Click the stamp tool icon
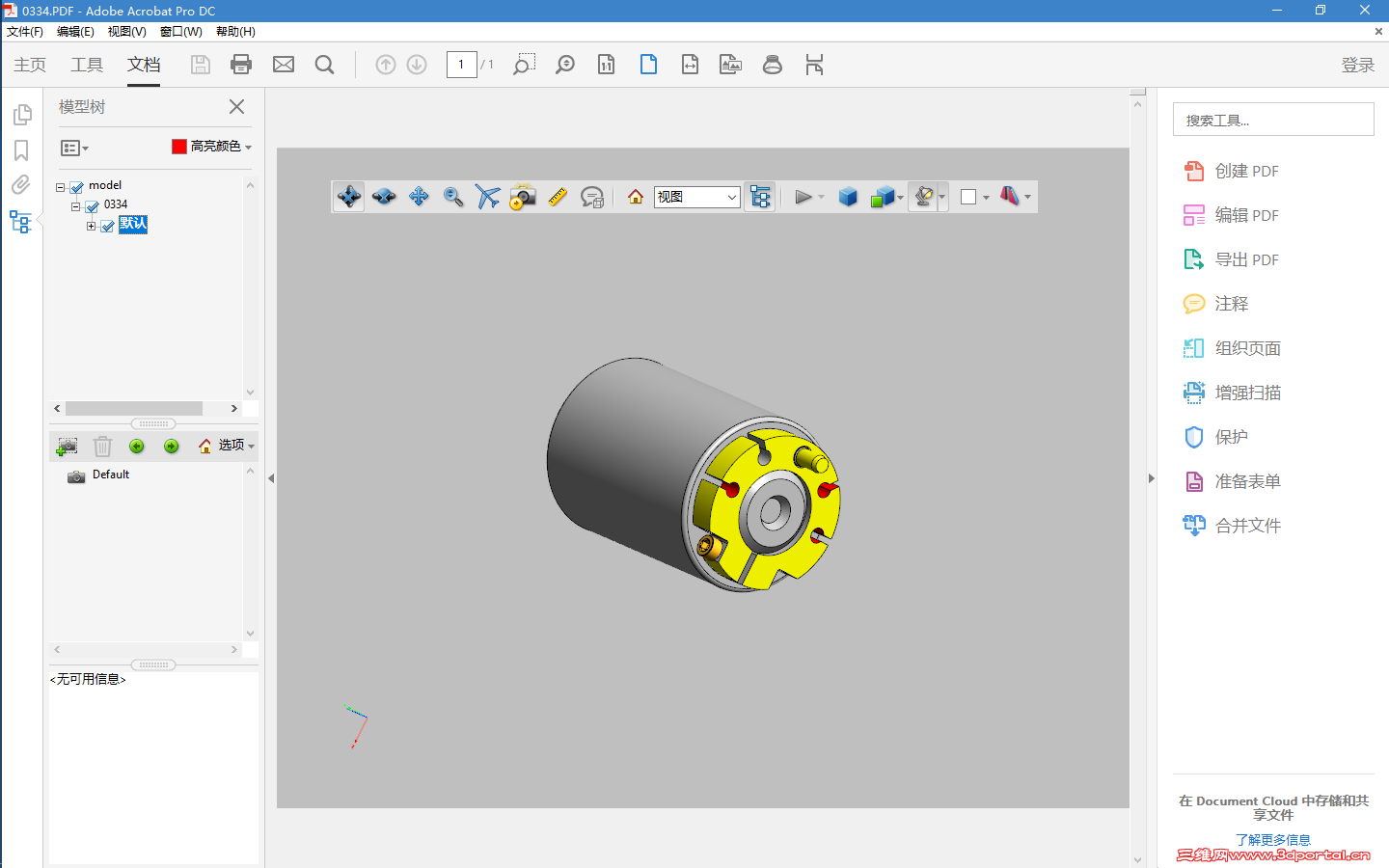 773,65
